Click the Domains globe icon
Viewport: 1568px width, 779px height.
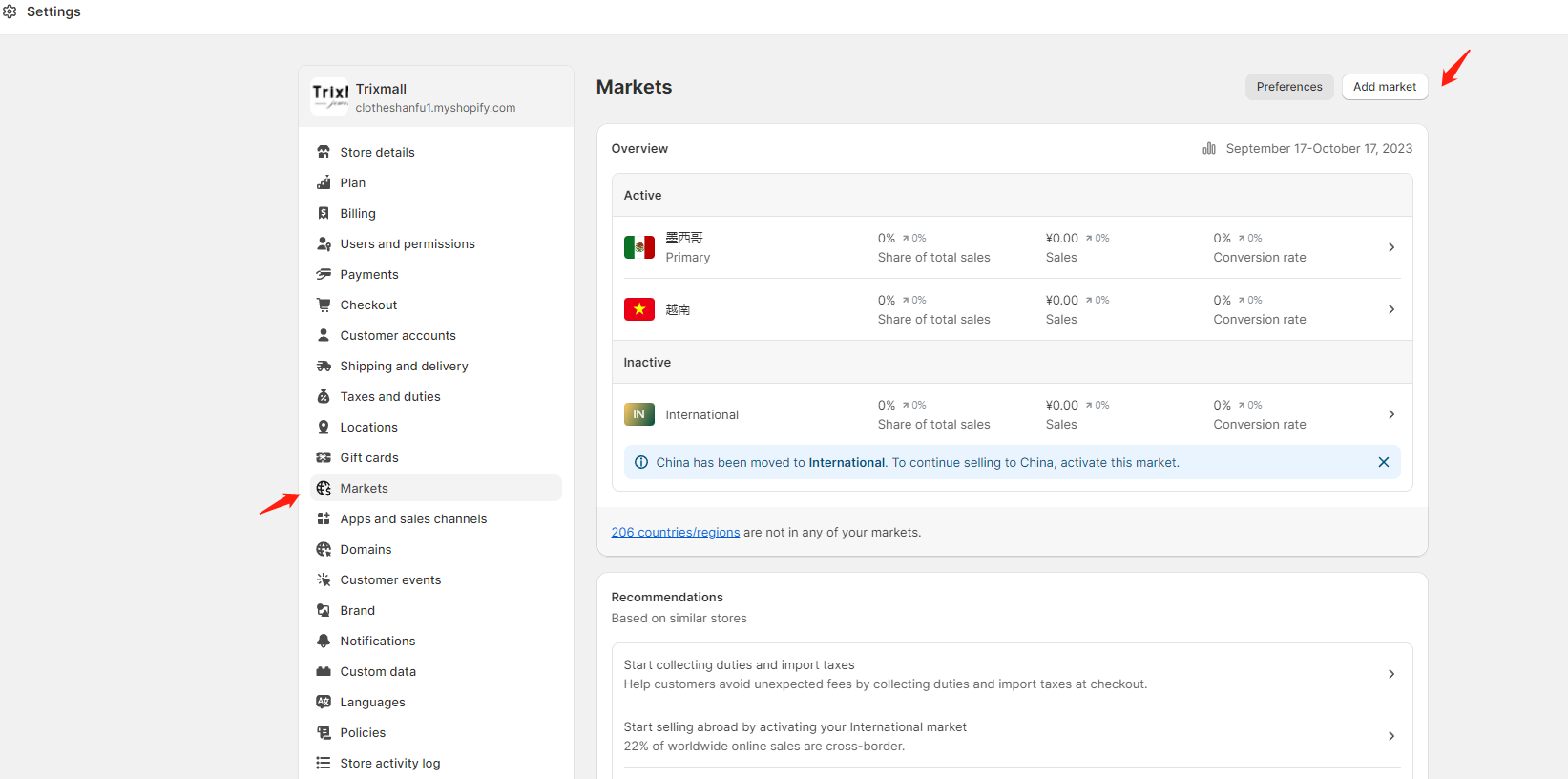pos(324,549)
